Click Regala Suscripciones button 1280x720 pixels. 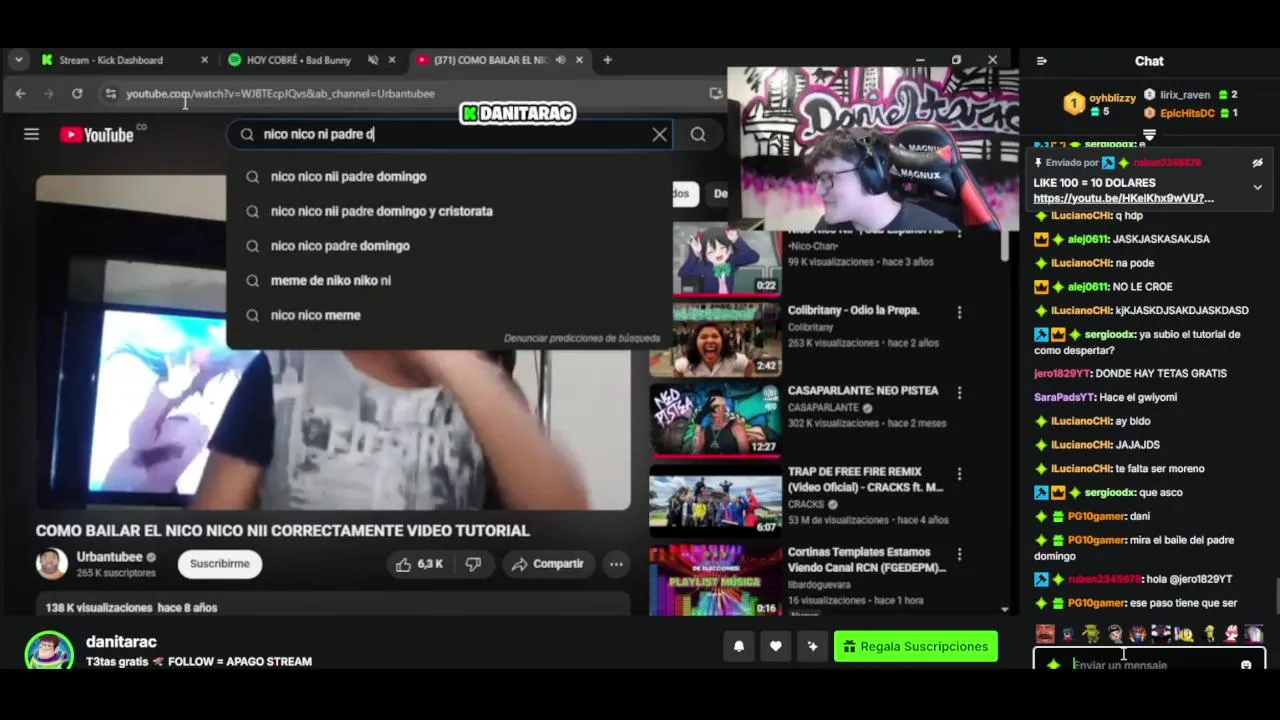(916, 647)
